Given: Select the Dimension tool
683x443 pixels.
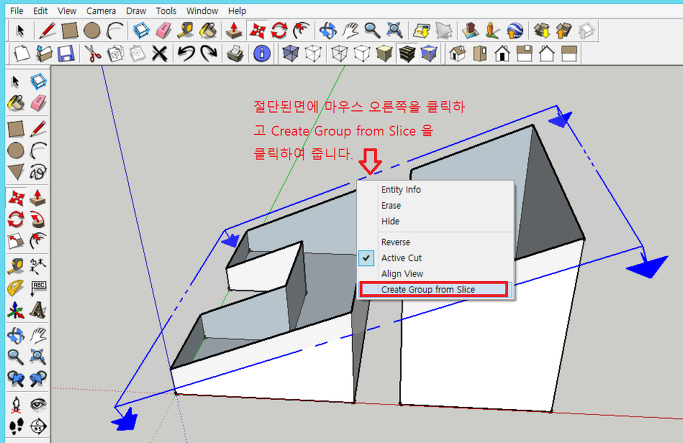Looking at the screenshot, I should pos(38,266).
